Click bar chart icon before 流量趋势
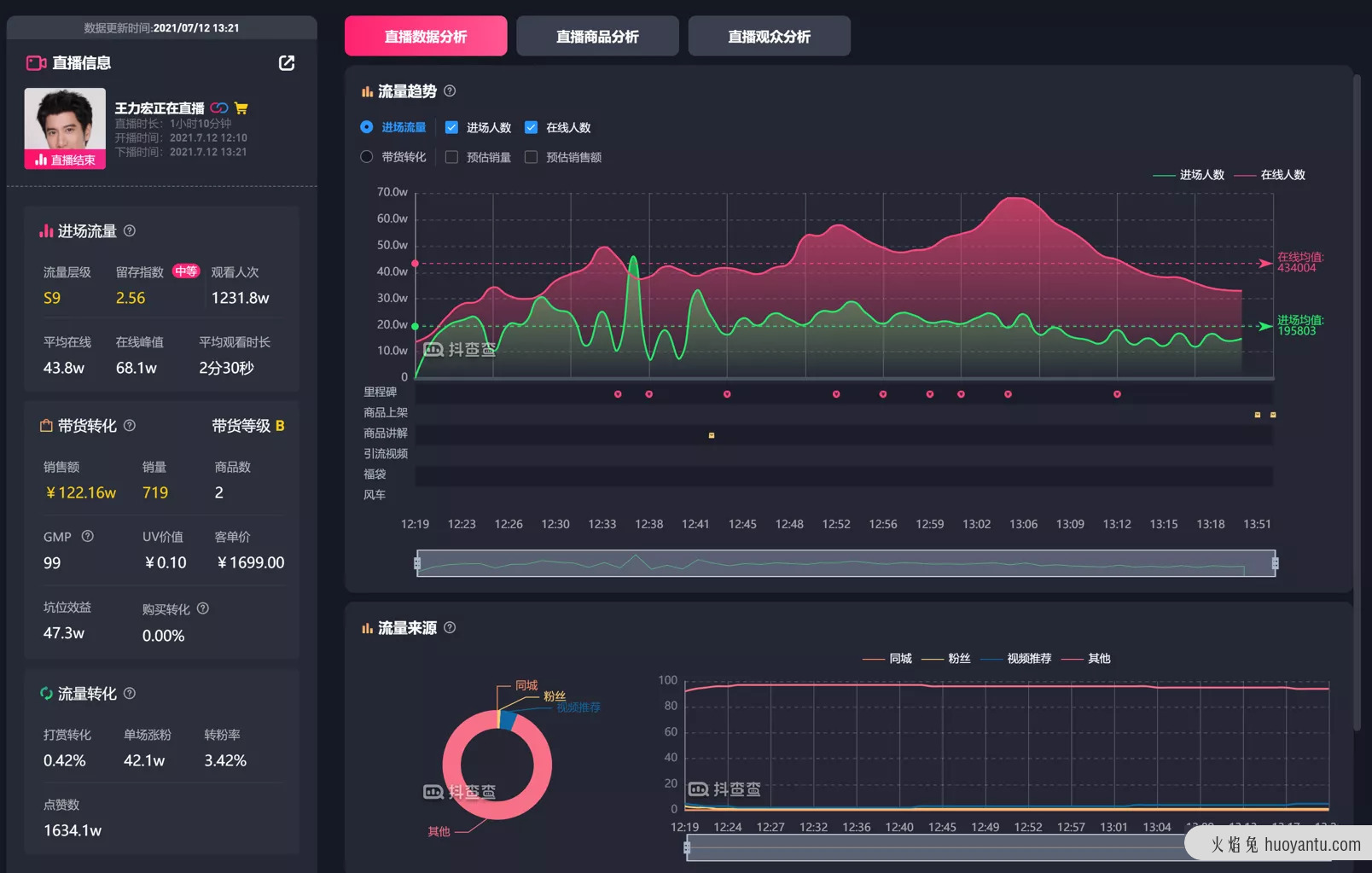1372x873 pixels. tap(368, 91)
